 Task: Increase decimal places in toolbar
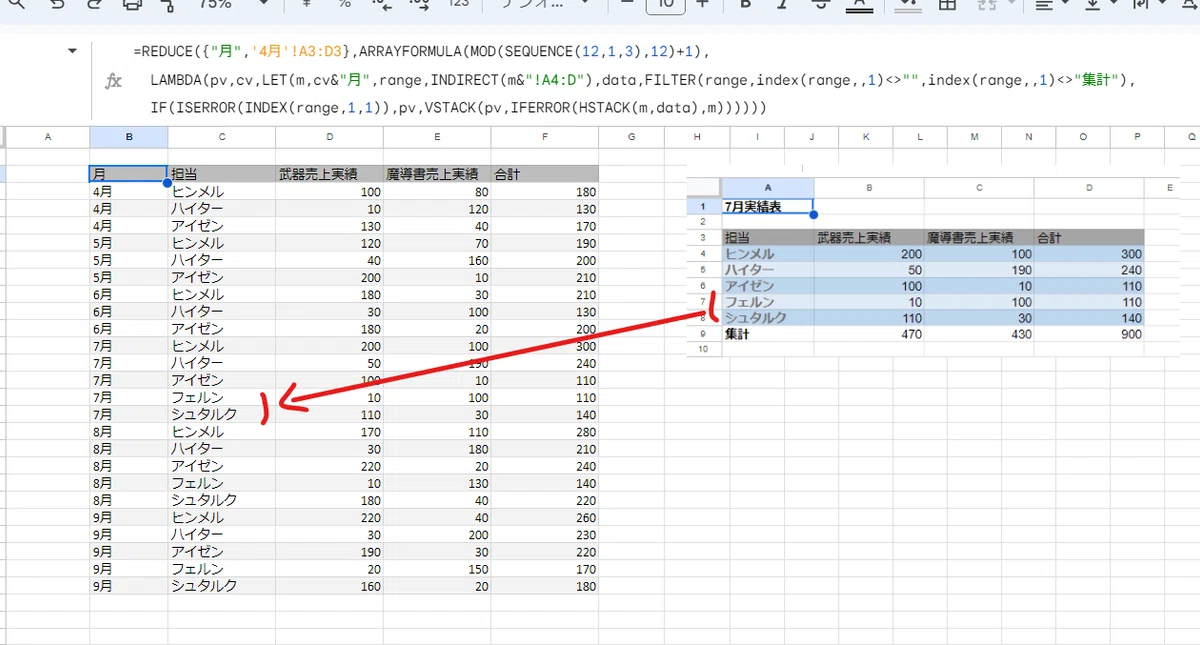click(420, 5)
